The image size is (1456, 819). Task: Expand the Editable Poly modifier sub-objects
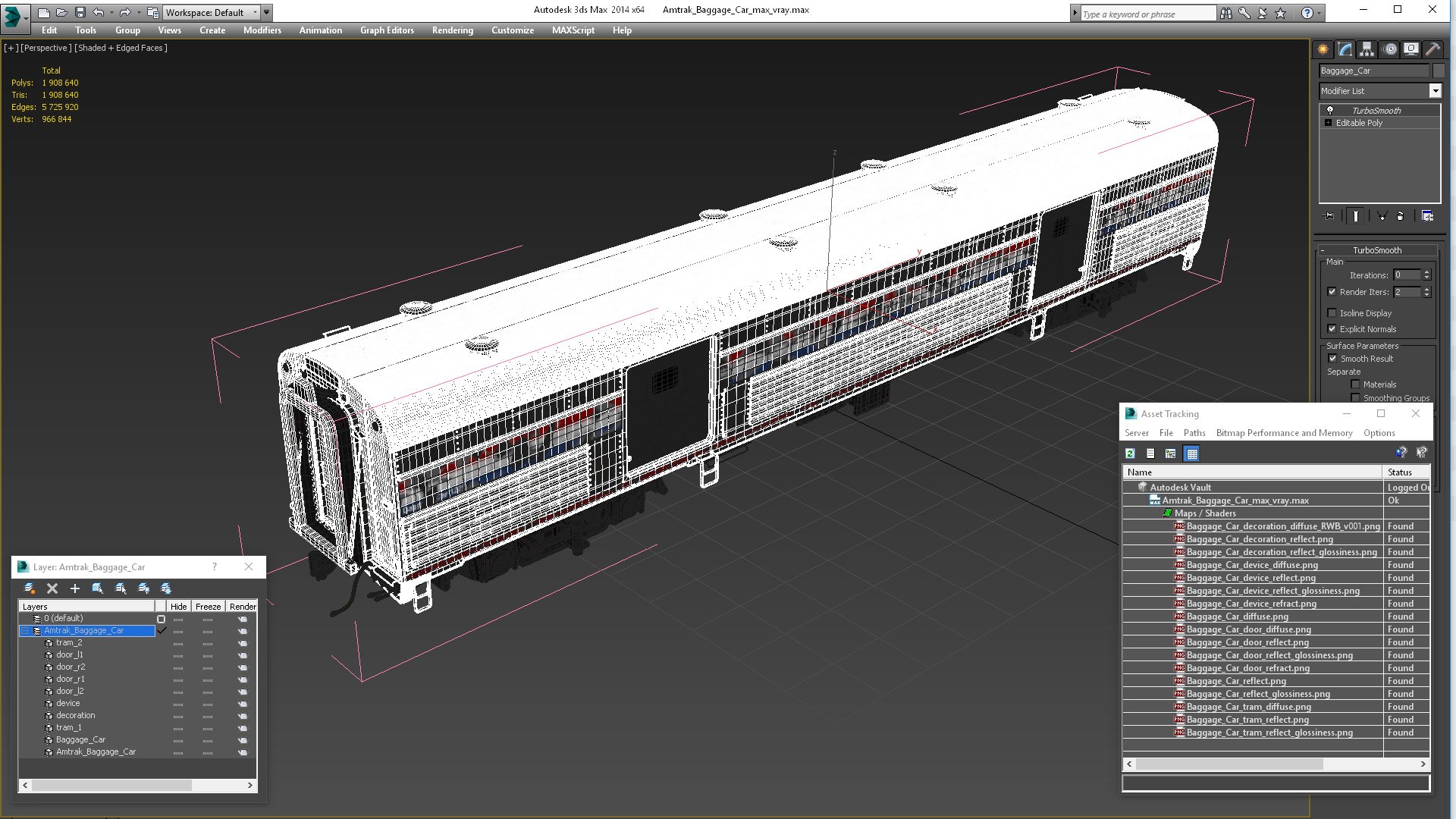click(x=1328, y=123)
